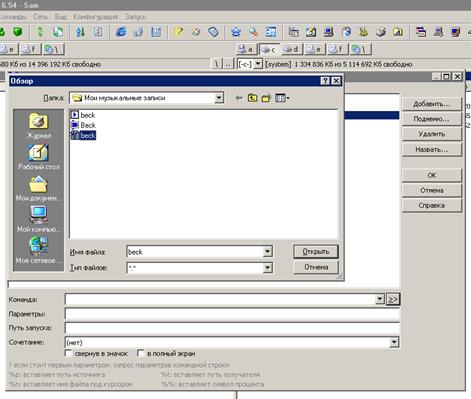Click the up one level folder icon

click(x=252, y=98)
